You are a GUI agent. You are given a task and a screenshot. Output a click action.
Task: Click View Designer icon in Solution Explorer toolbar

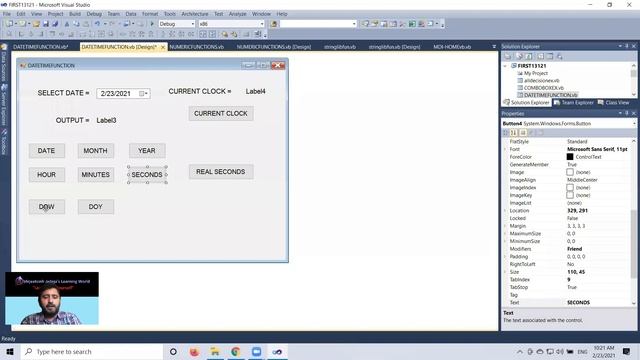point(550,56)
